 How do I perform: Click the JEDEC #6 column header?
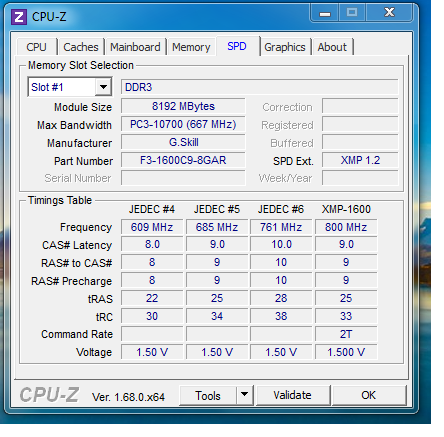pyautogui.click(x=281, y=209)
